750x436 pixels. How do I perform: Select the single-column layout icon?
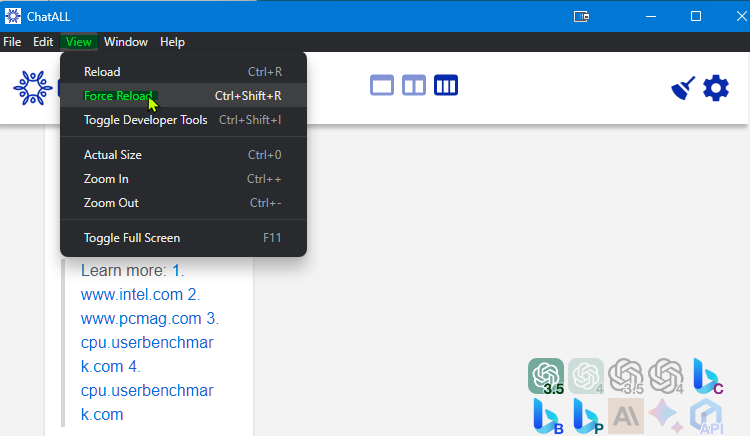coord(382,86)
